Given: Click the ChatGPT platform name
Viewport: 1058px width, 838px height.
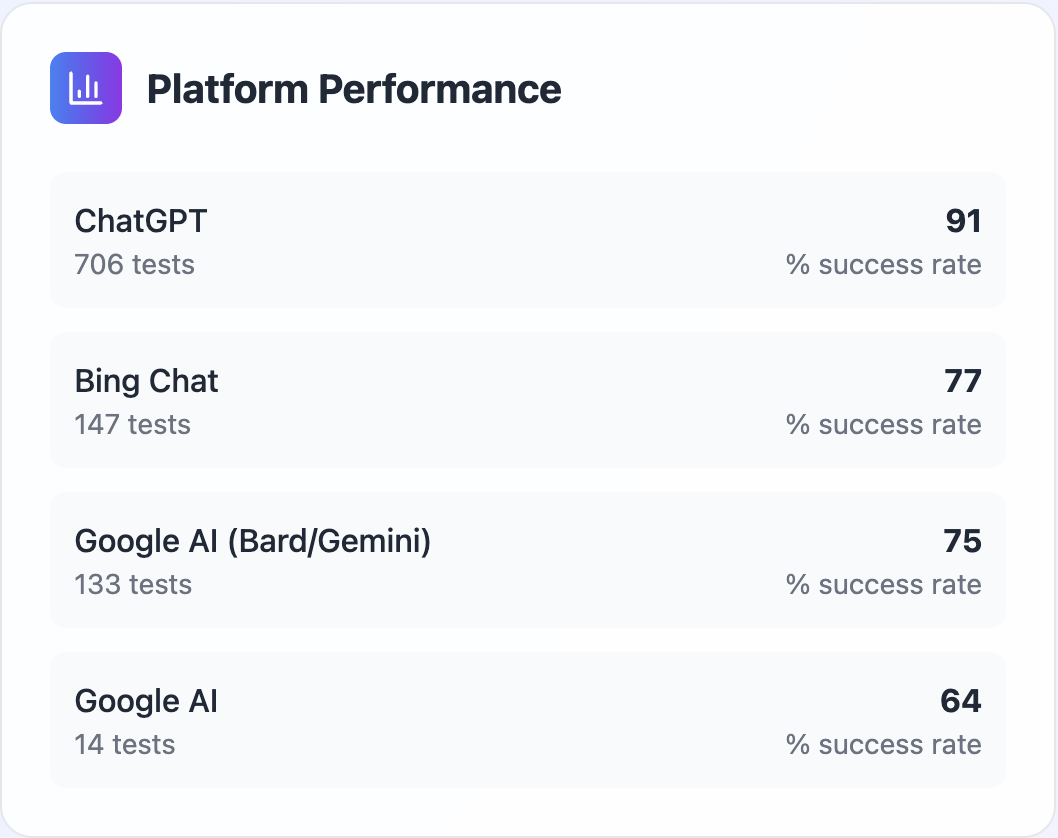Looking at the screenshot, I should [140, 221].
